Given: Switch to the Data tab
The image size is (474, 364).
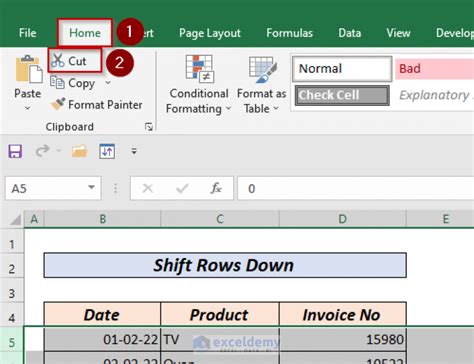Looking at the screenshot, I should (349, 33).
